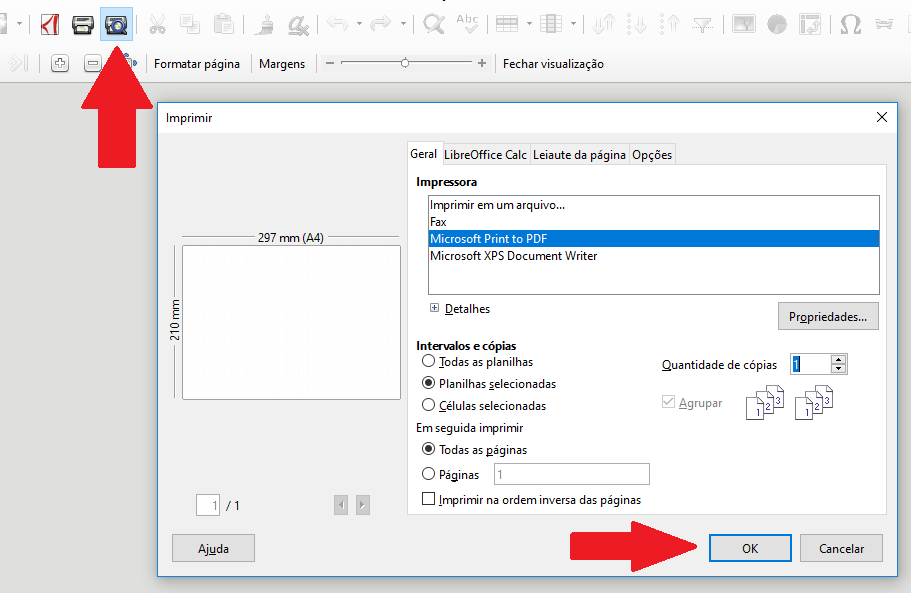Open the Redo dropdown arrow
Screen dimensions: 911x593
pyautogui.click(x=403, y=24)
